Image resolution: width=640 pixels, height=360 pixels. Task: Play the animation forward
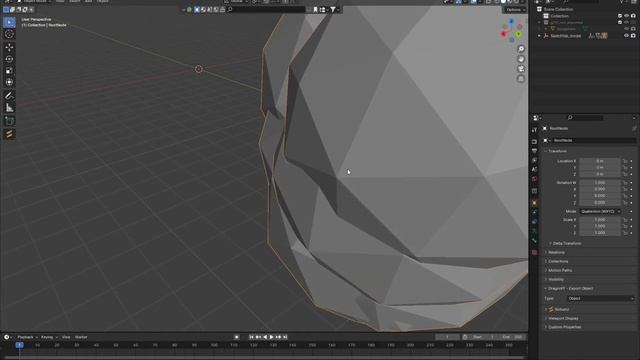(271, 337)
